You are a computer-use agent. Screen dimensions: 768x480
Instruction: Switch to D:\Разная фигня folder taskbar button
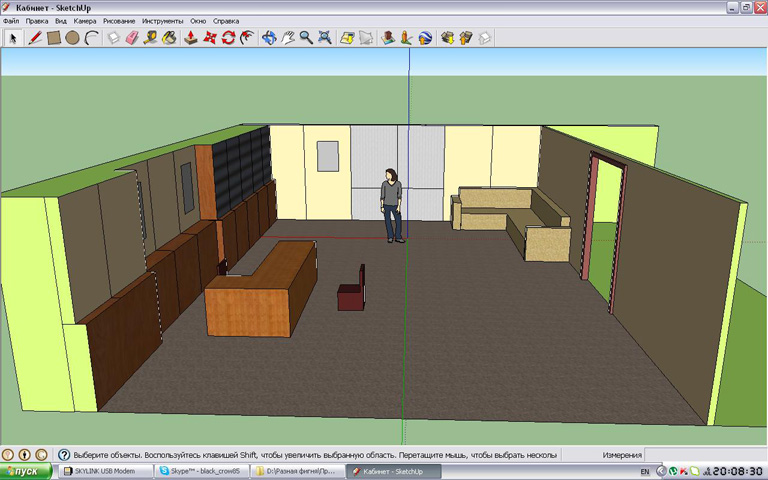coord(297,471)
